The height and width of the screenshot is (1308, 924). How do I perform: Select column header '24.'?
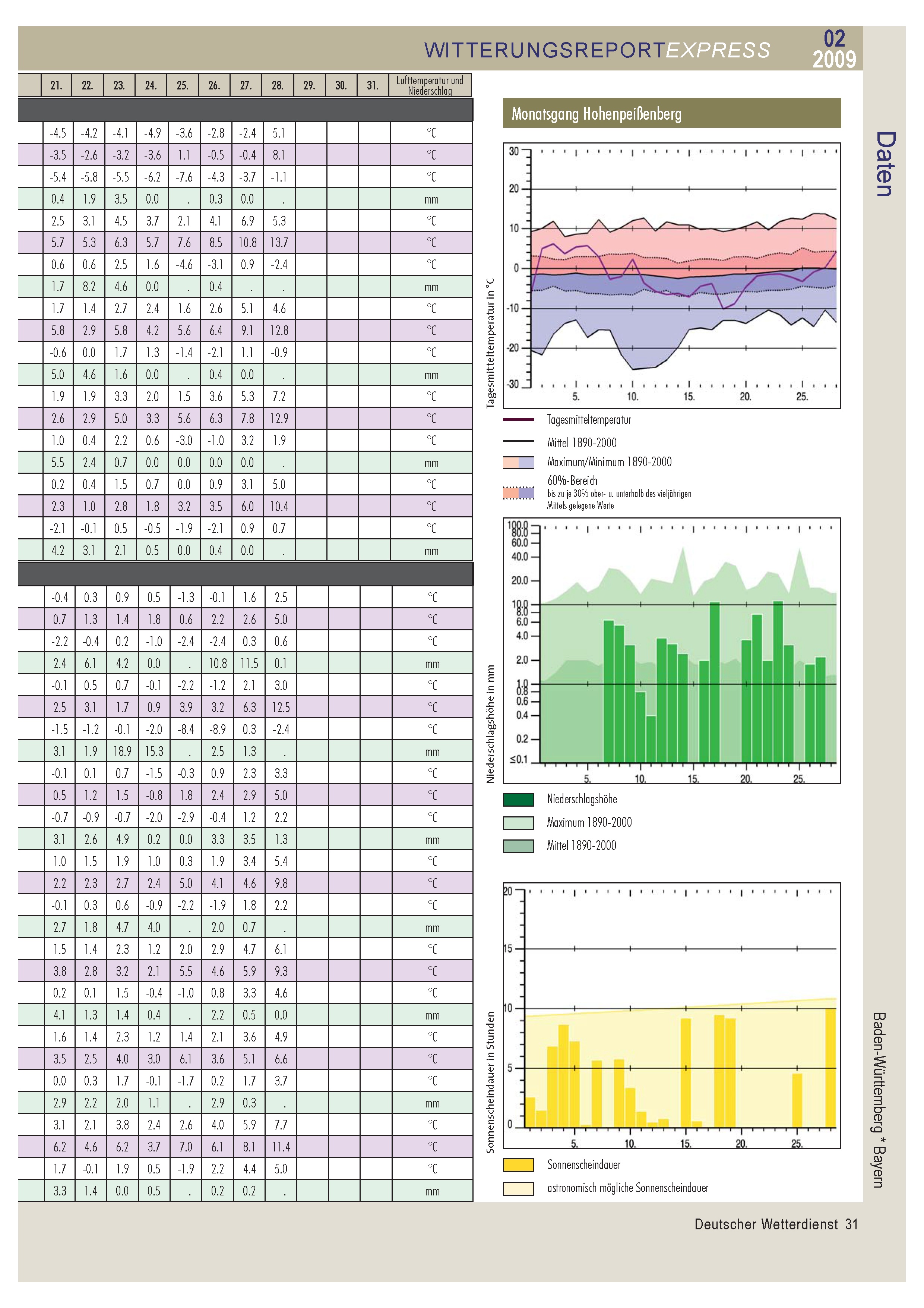[x=151, y=85]
